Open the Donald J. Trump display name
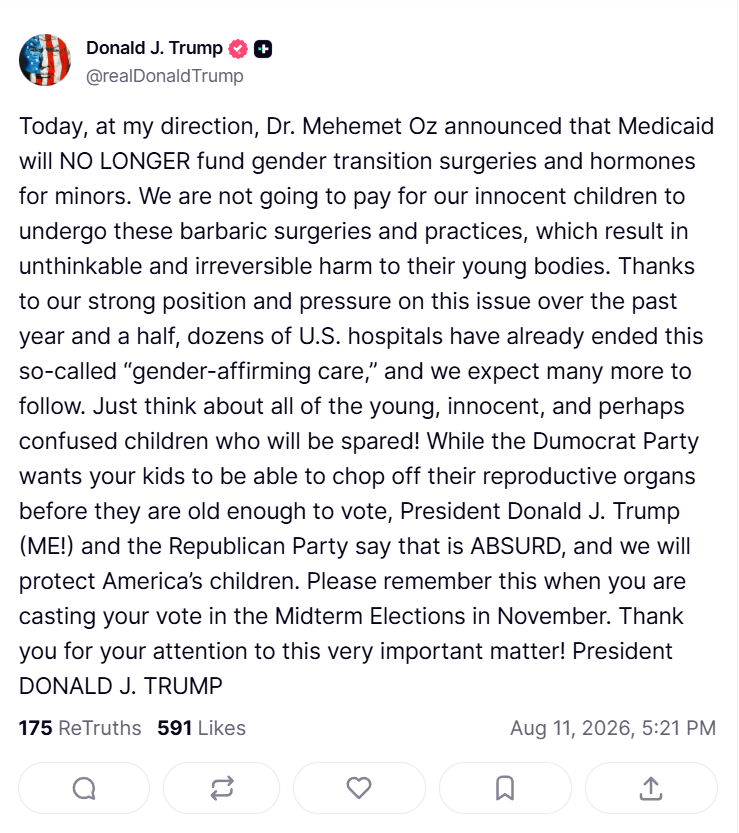The width and height of the screenshot is (739, 833). tap(154, 48)
